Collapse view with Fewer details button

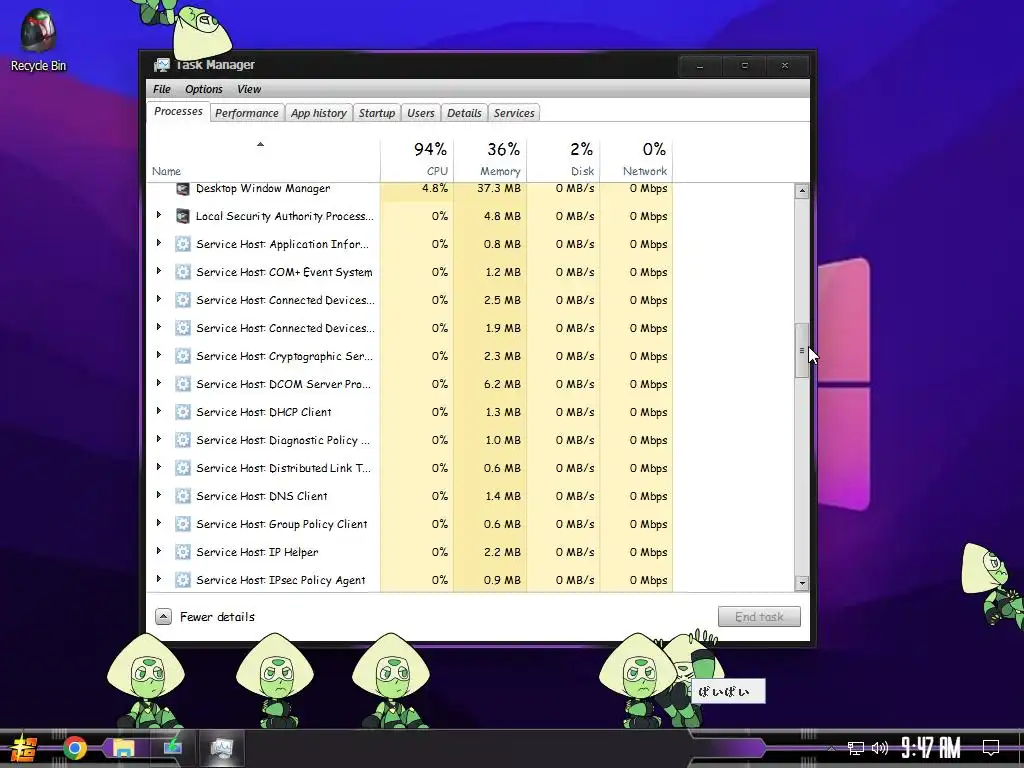(205, 616)
